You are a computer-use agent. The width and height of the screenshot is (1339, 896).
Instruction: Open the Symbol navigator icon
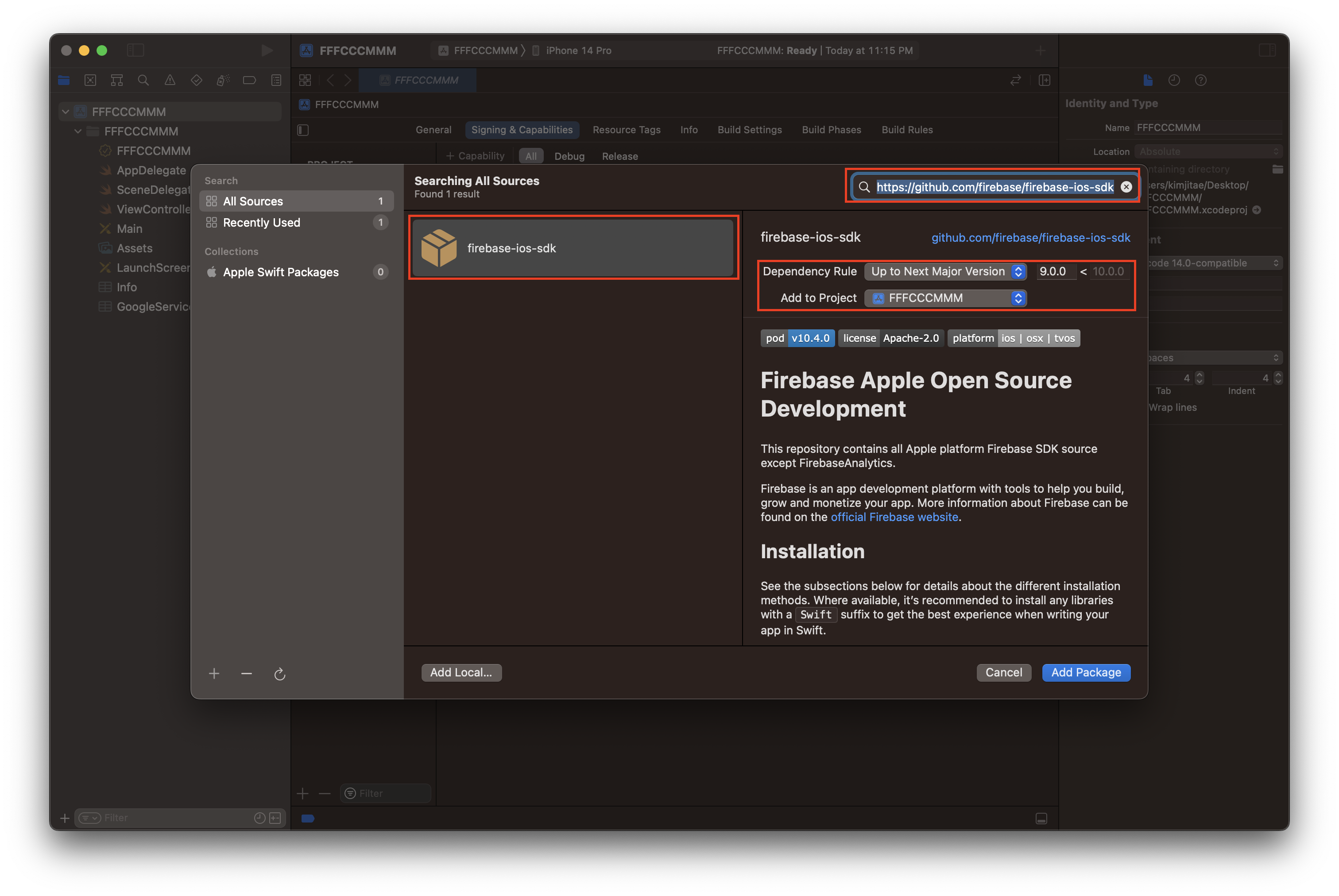pos(116,81)
